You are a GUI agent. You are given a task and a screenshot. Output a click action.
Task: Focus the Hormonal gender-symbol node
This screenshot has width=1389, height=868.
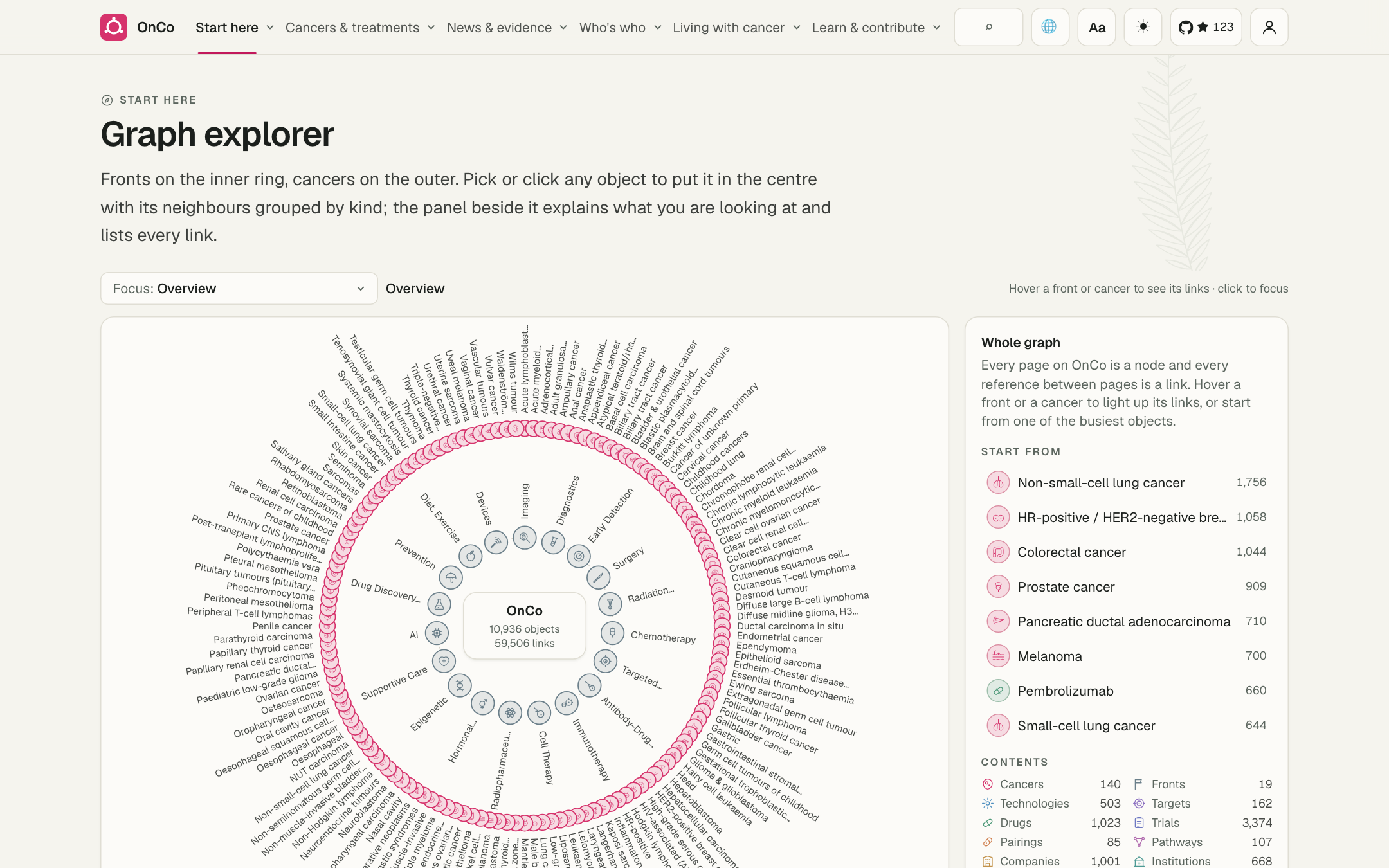coord(482,703)
